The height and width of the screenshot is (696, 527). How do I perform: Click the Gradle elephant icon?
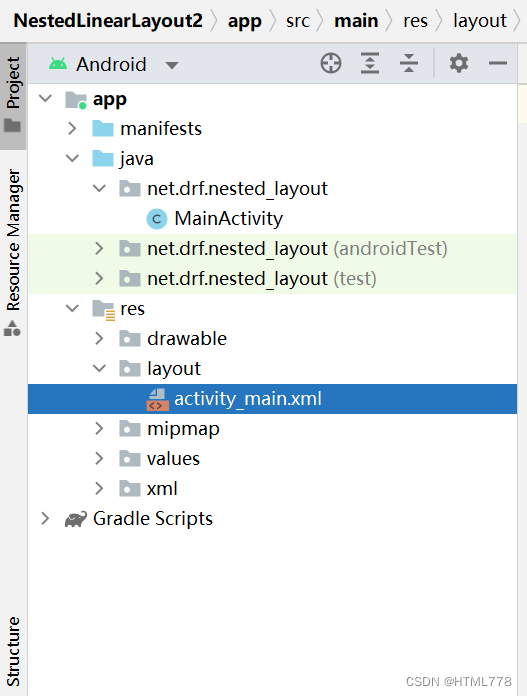click(75, 519)
